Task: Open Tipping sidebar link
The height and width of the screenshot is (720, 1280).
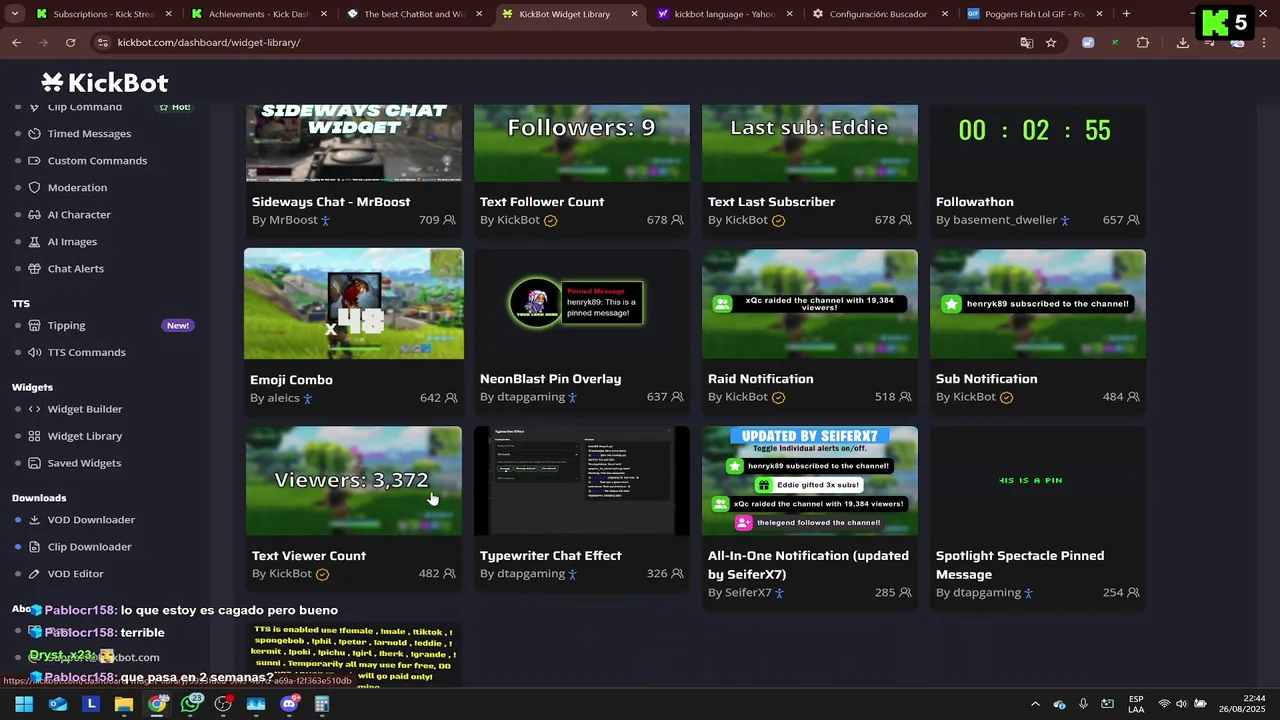Action: pos(66,326)
